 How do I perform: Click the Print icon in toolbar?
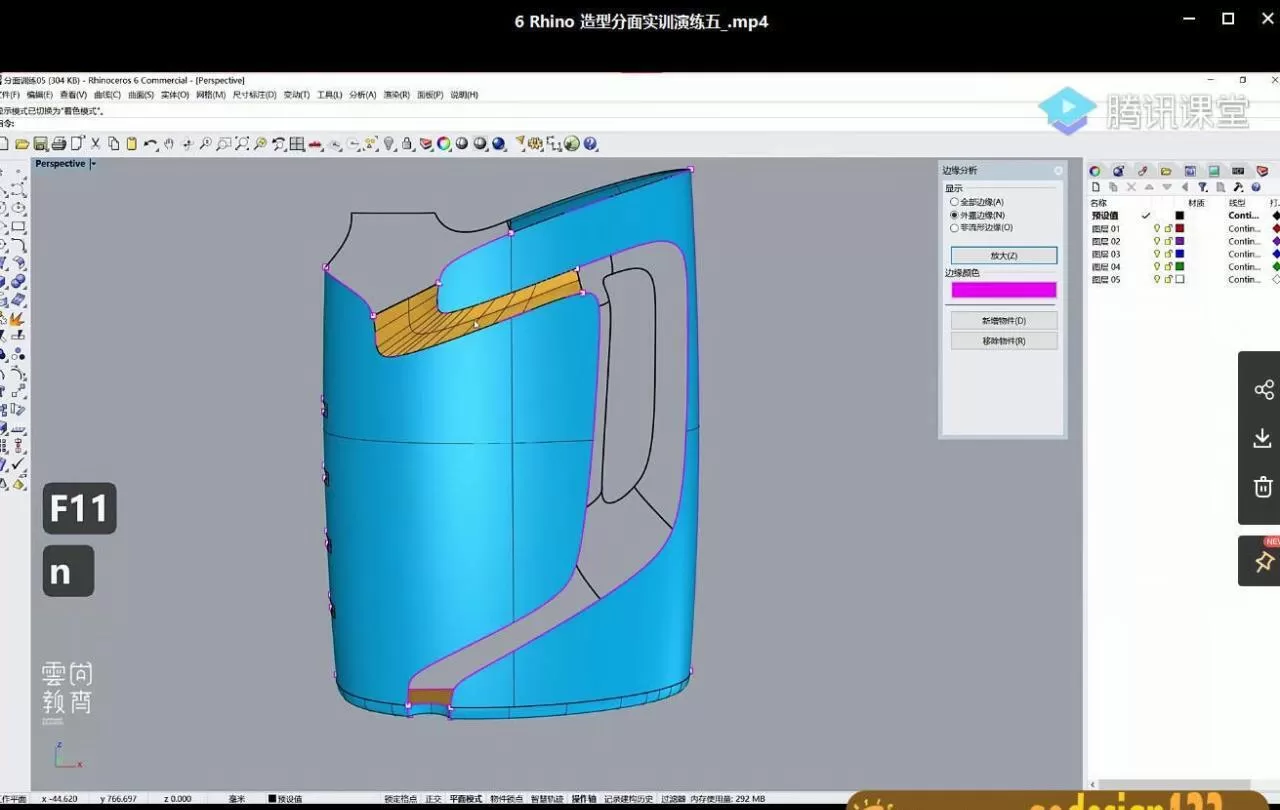pyautogui.click(x=59, y=144)
